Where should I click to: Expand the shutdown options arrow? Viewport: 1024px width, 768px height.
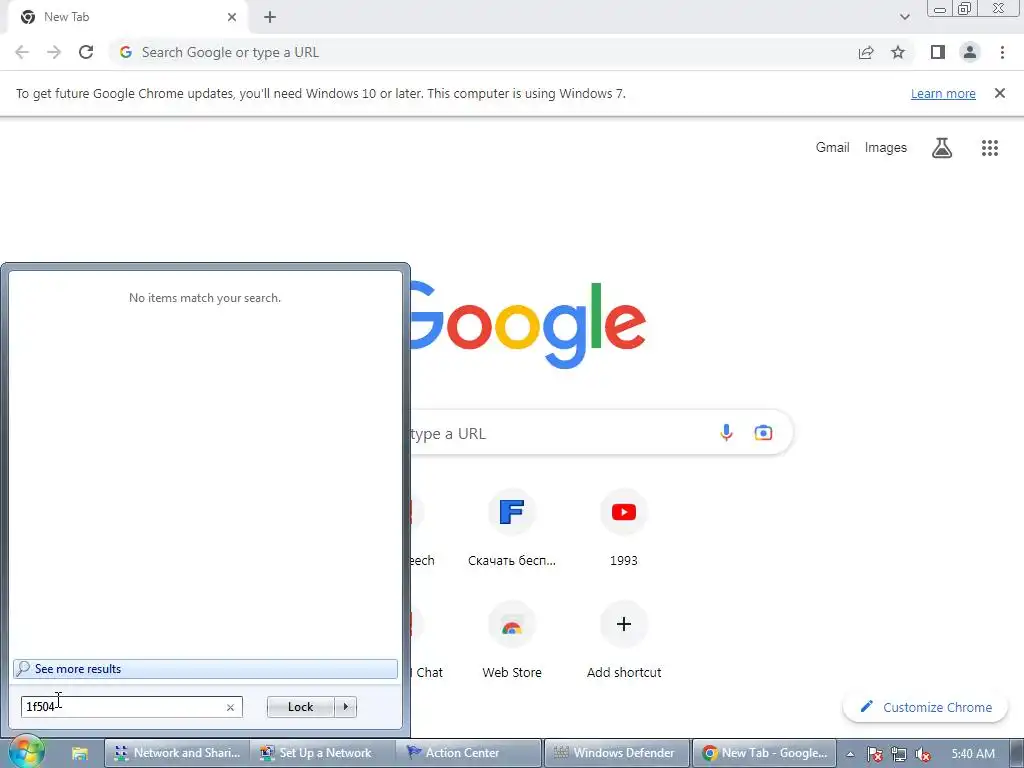(x=345, y=707)
